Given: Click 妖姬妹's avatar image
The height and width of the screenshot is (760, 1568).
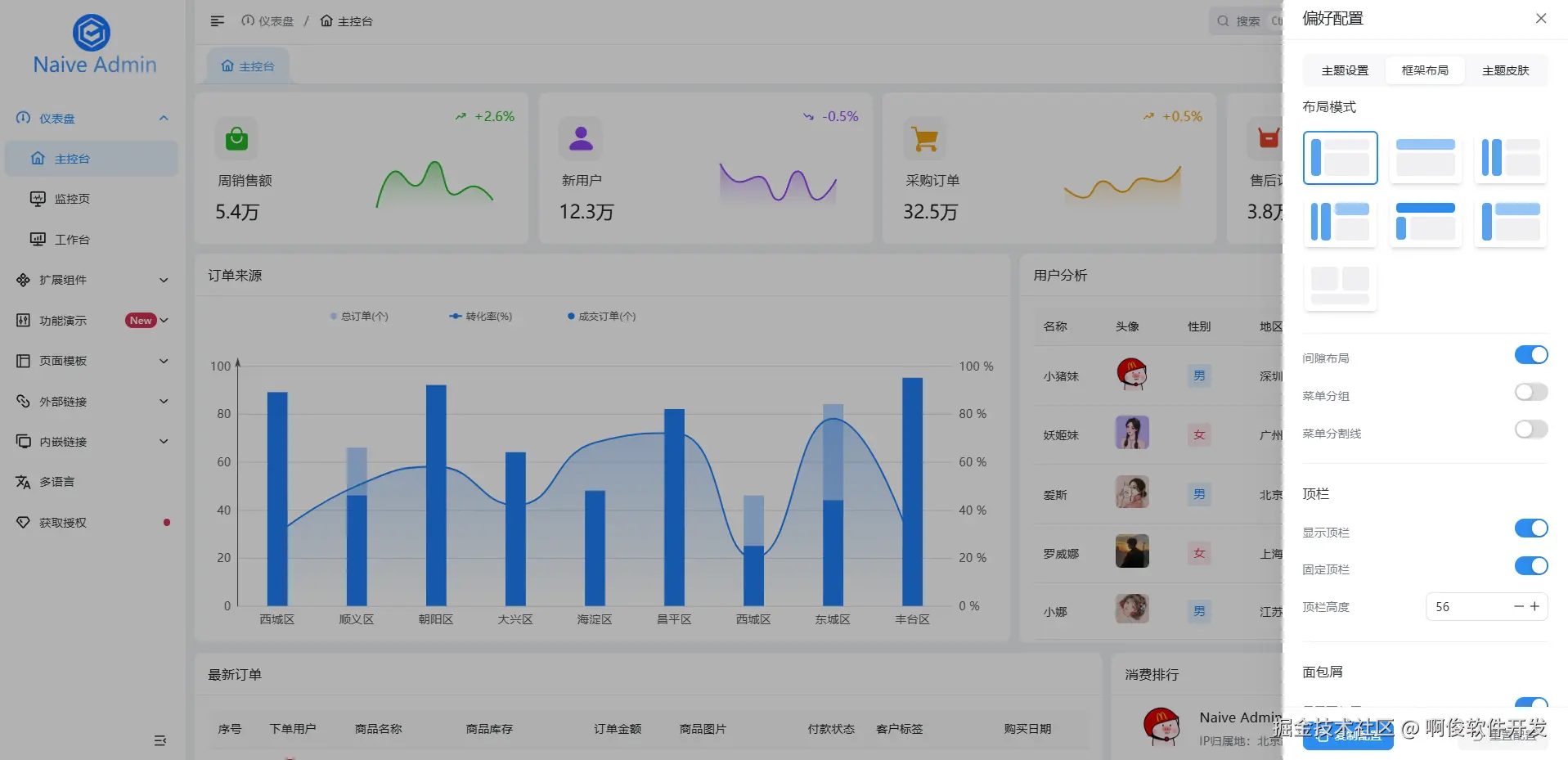Looking at the screenshot, I should 1132,433.
